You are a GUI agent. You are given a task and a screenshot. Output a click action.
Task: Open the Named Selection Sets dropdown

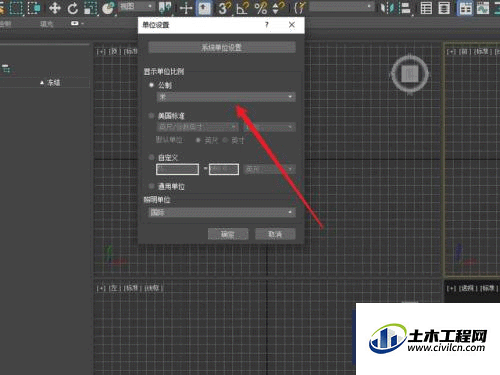pos(341,6)
